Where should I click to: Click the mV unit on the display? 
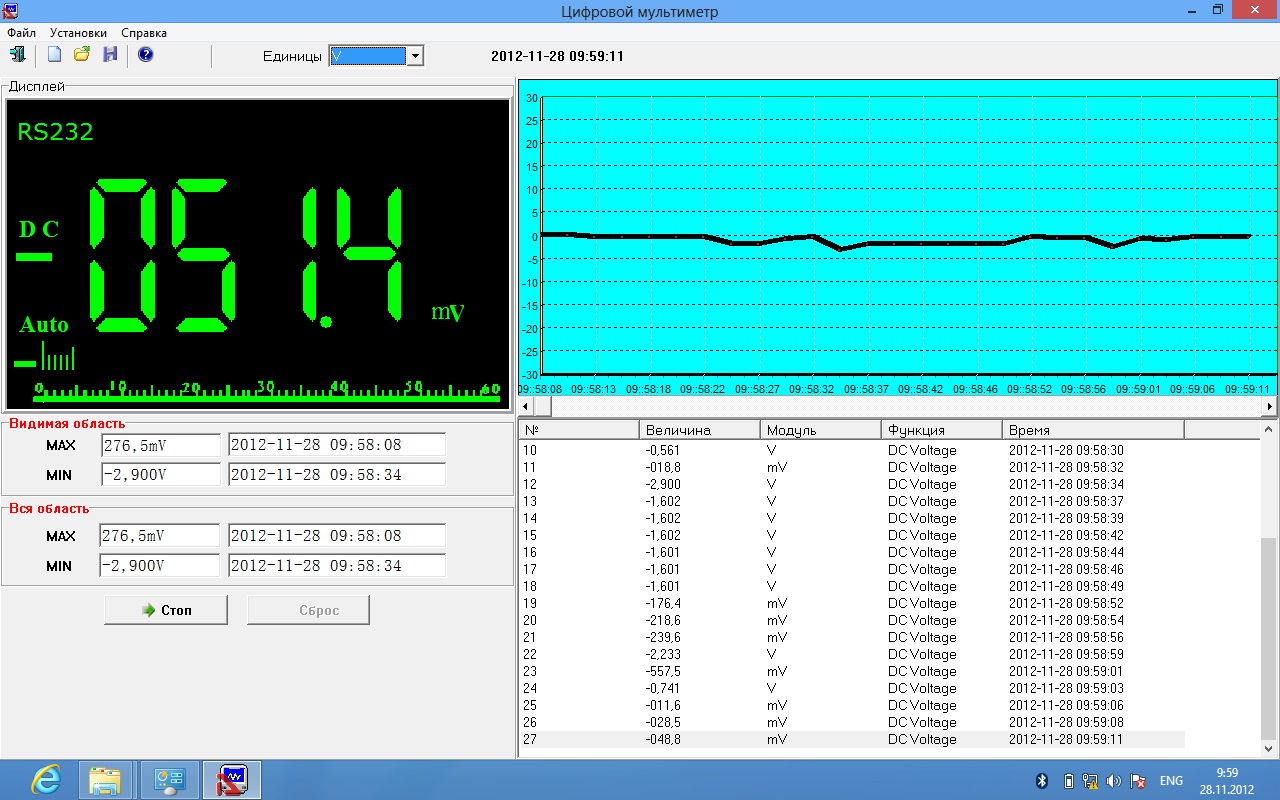pos(448,312)
